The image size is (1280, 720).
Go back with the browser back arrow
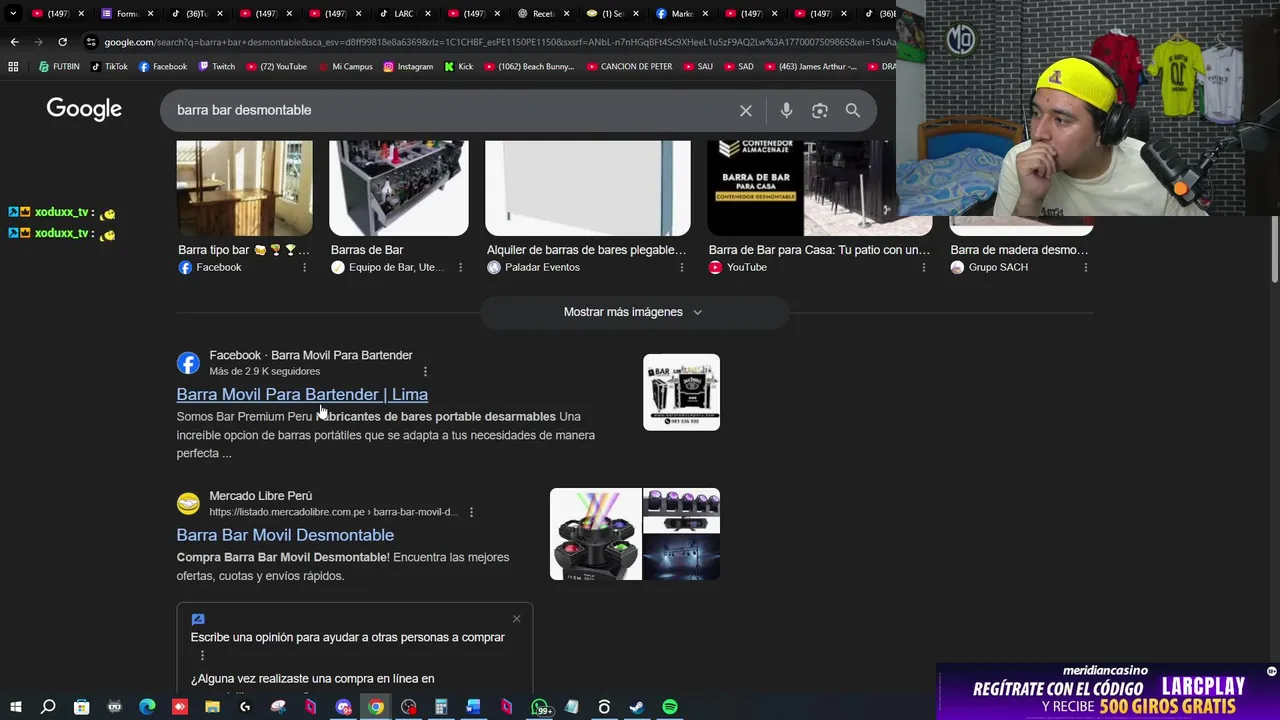click(x=14, y=42)
